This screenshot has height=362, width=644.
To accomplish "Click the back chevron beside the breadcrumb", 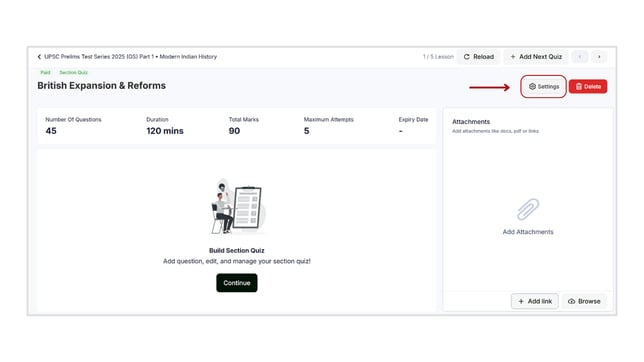I will (39, 57).
